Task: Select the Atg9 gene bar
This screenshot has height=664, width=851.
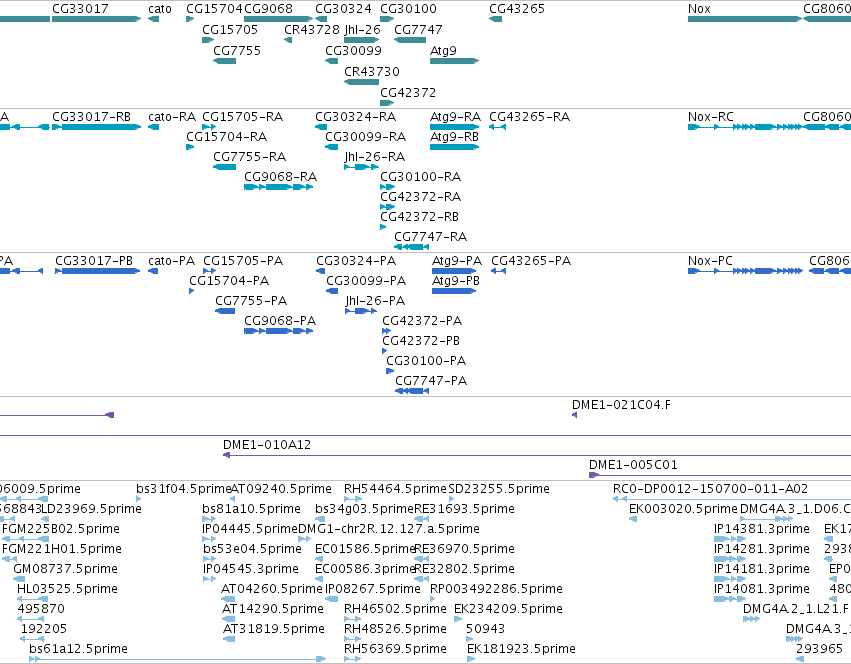Action: pyautogui.click(x=454, y=61)
